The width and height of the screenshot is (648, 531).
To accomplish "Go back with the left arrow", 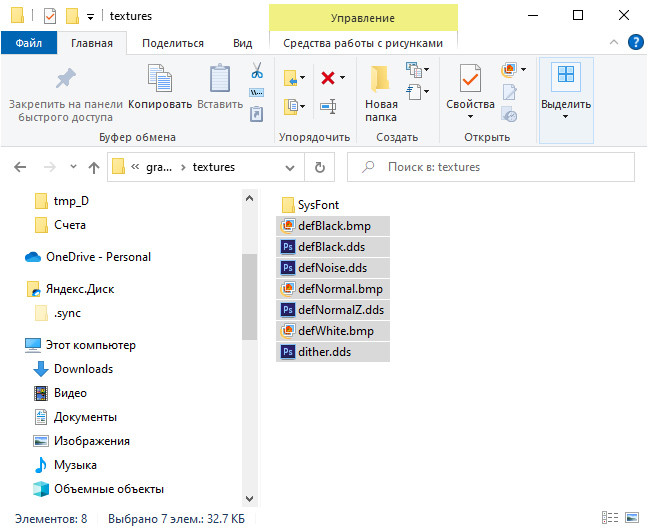I will (20, 167).
